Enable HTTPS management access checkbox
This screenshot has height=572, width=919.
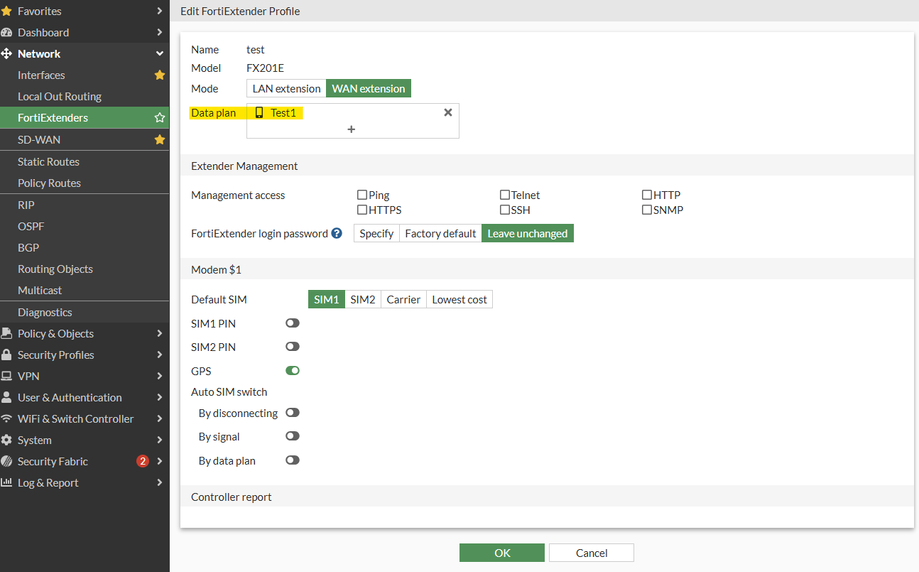pyautogui.click(x=362, y=210)
